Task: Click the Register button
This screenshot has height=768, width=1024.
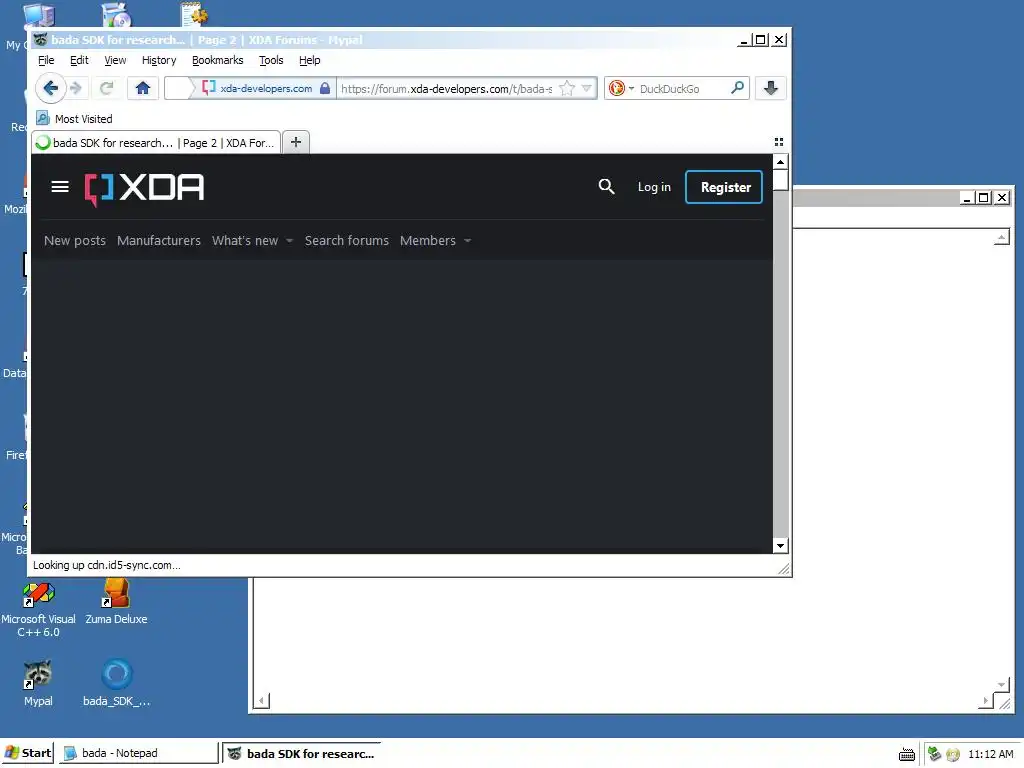Action: click(x=724, y=187)
